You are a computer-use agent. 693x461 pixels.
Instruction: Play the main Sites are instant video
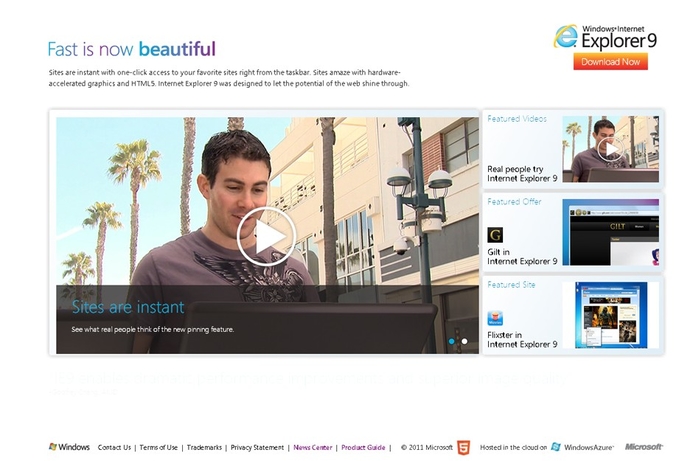(x=266, y=236)
